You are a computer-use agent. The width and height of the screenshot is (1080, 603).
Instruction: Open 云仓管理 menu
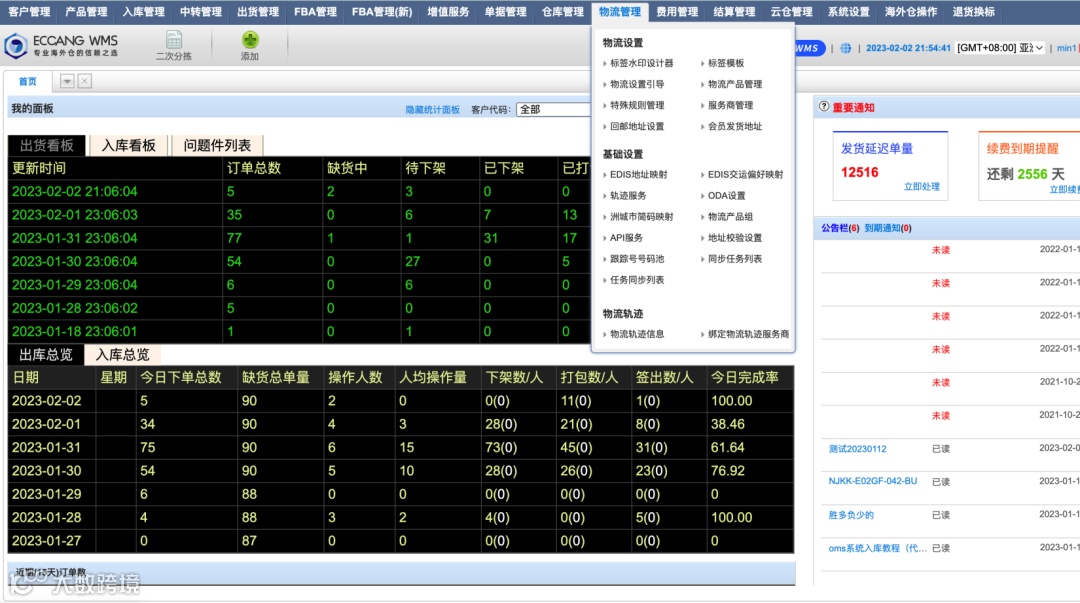click(x=791, y=12)
